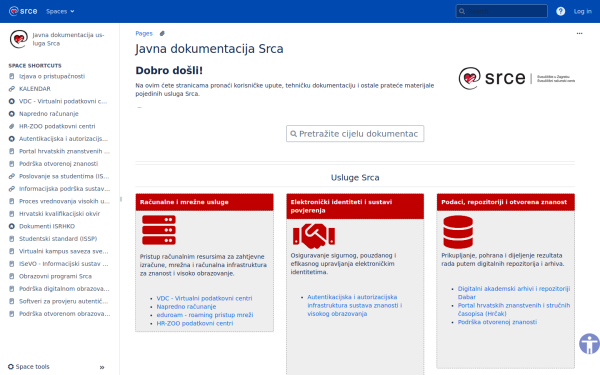Click link icon beside KALENDAR
The image size is (600, 375).
click(x=11, y=89)
